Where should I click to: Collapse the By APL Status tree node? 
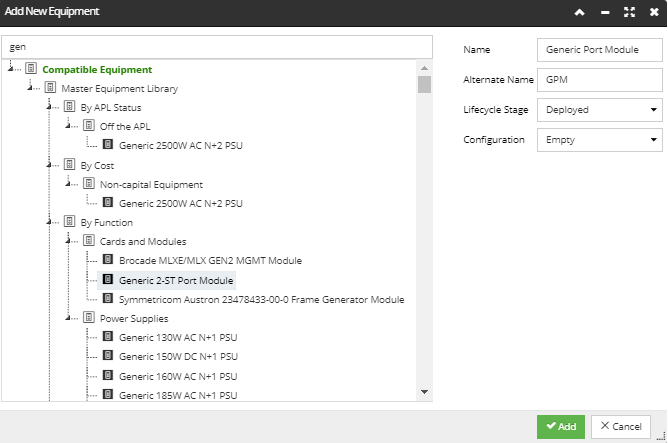click(x=49, y=106)
